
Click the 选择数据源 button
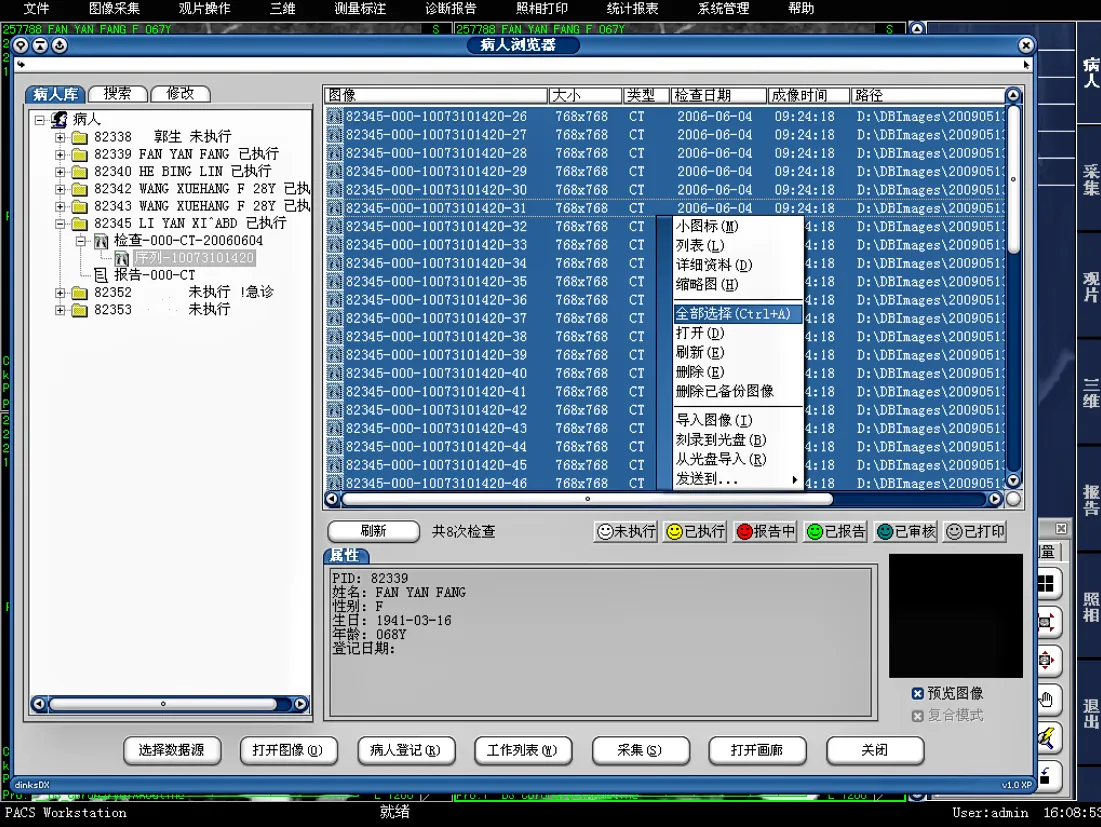172,750
